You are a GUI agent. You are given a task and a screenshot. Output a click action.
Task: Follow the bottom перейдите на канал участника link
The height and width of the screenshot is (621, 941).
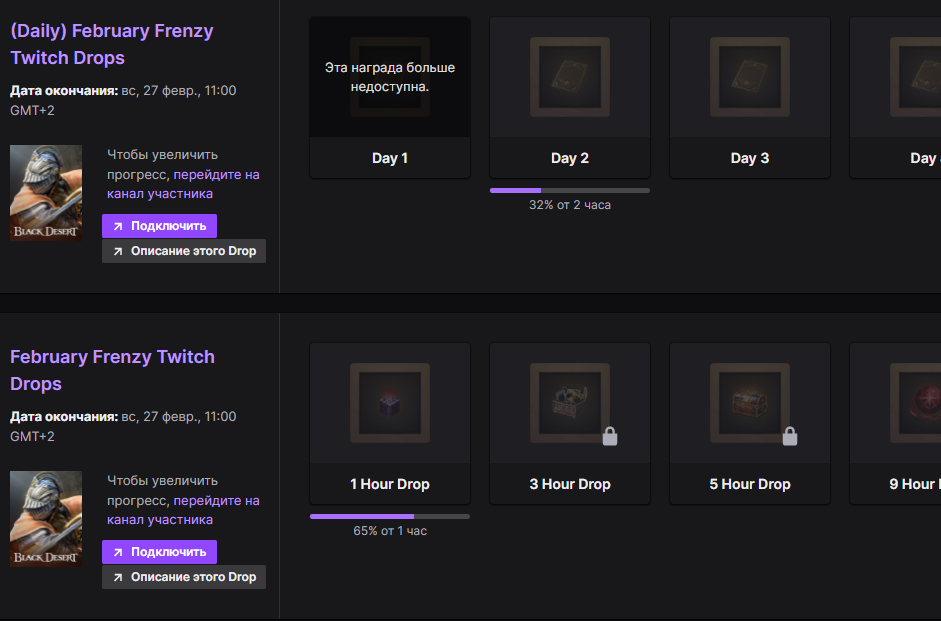(183, 510)
